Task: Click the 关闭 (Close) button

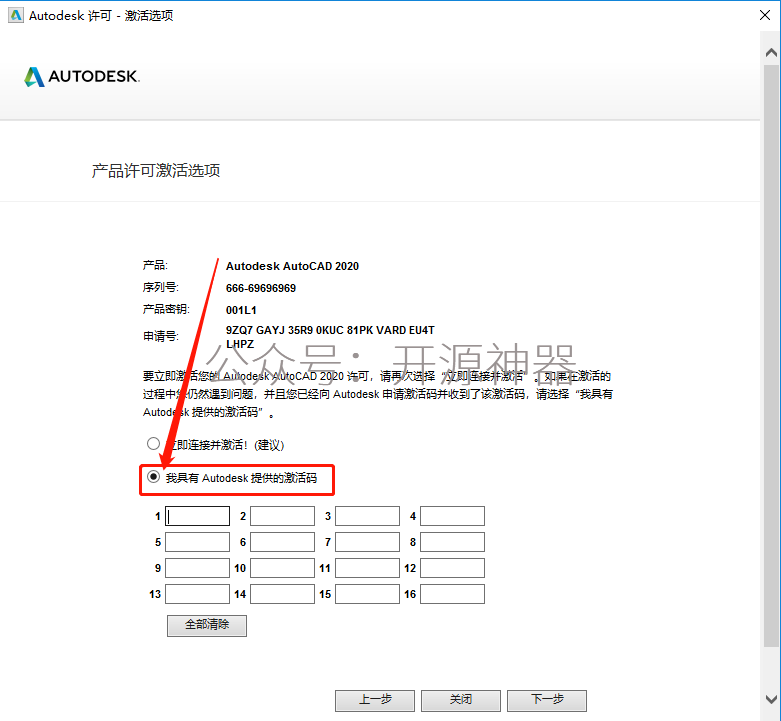Action: (x=461, y=700)
